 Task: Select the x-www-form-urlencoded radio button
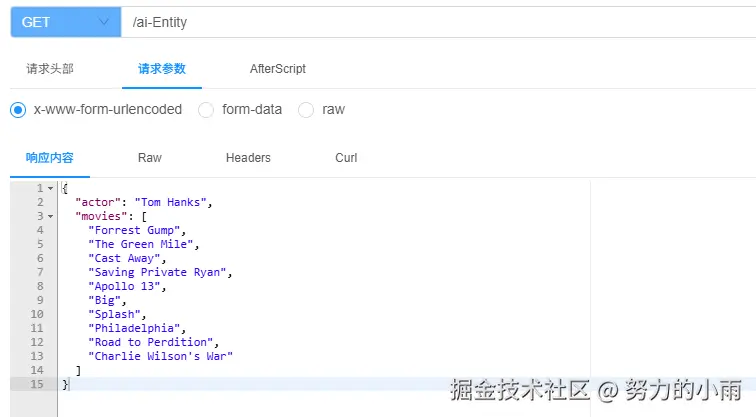18,110
